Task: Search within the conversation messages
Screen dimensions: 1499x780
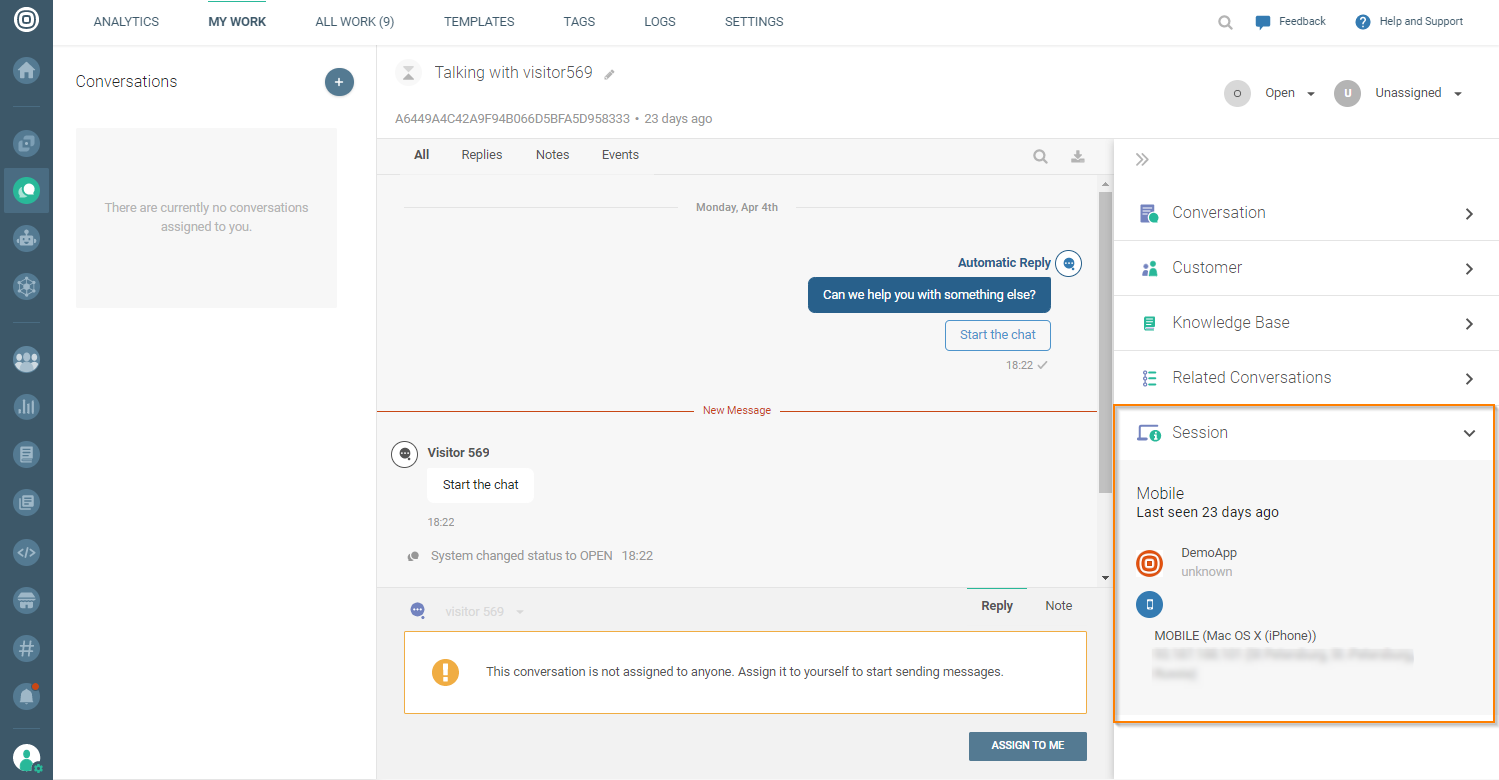Action: 1040,156
